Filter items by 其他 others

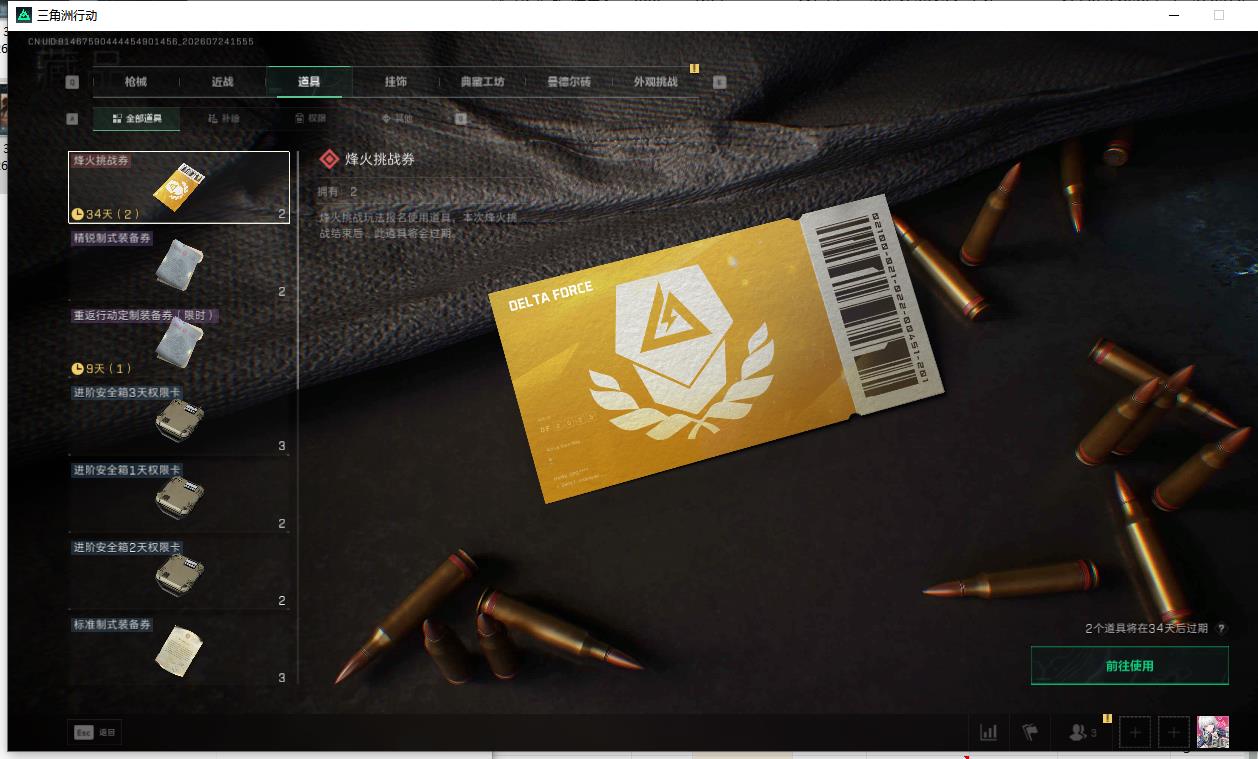pyautogui.click(x=397, y=118)
